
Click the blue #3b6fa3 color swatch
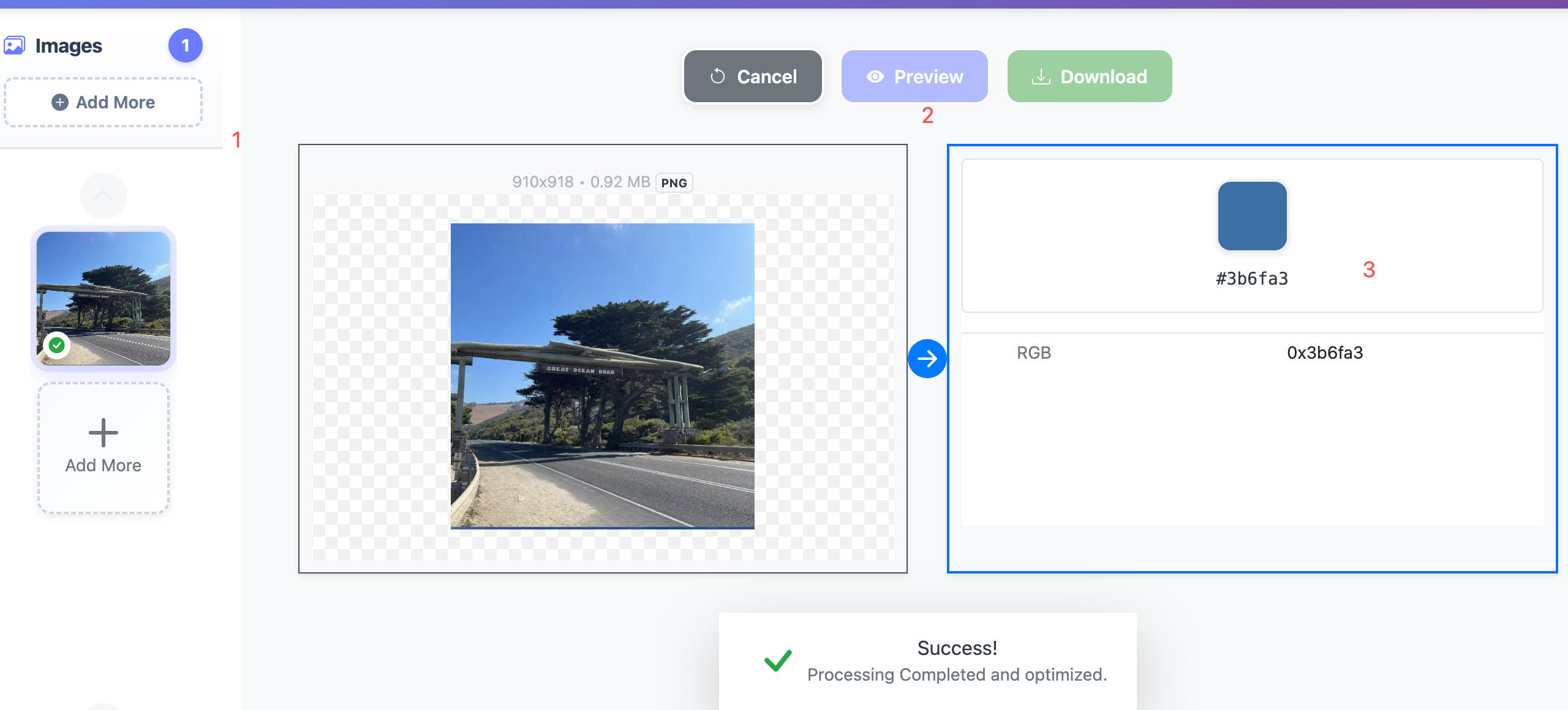pos(1252,215)
